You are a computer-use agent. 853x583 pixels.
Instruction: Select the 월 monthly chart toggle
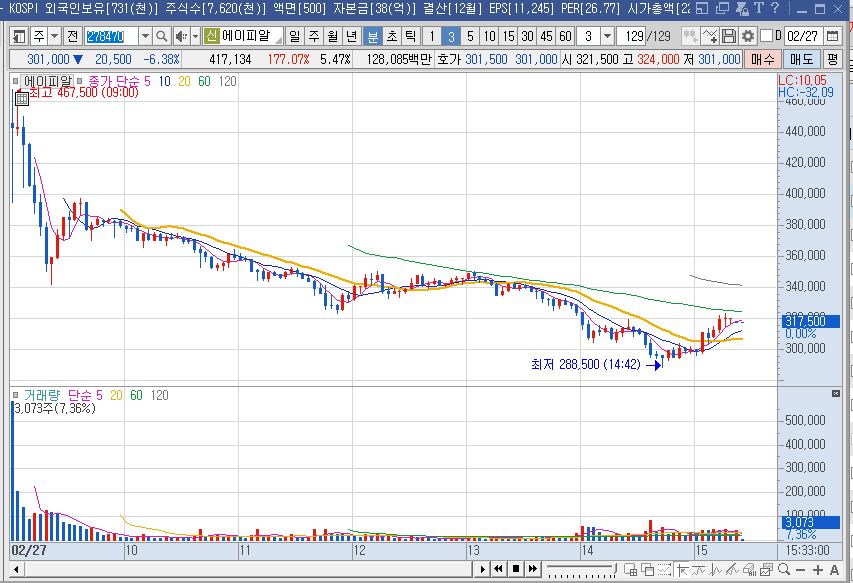[x=333, y=36]
